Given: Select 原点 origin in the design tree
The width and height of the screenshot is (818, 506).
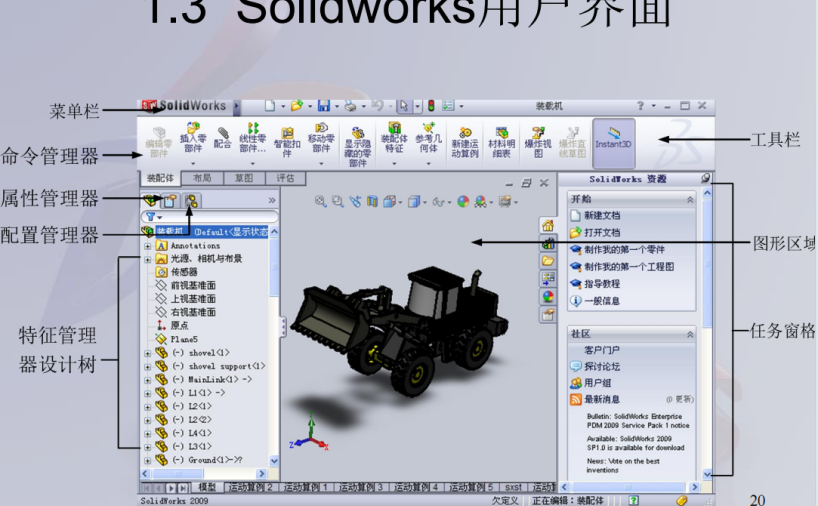Looking at the screenshot, I should pyautogui.click(x=179, y=326).
